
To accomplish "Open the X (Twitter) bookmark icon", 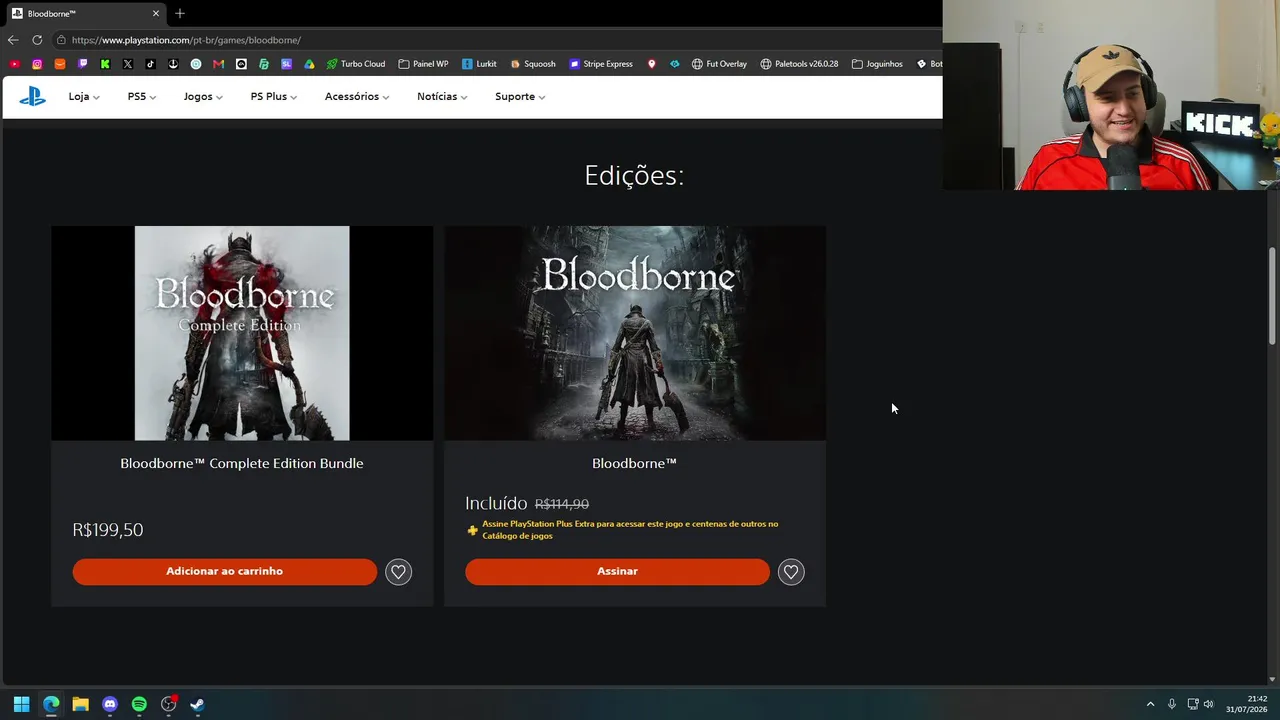I will (128, 64).
